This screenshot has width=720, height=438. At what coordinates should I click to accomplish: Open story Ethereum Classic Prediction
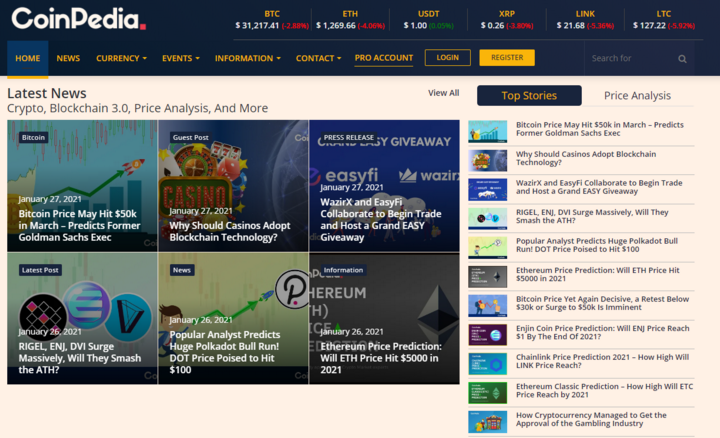(604, 391)
